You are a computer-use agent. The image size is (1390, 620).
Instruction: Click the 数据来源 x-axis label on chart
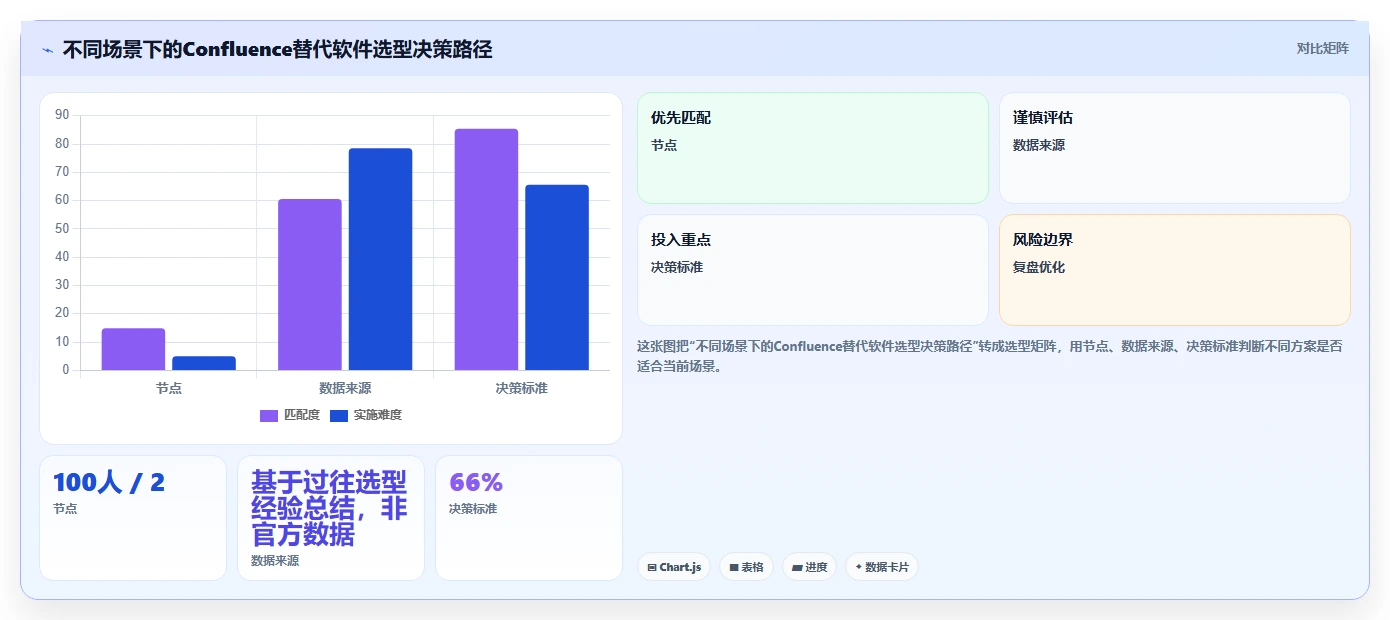pos(345,388)
